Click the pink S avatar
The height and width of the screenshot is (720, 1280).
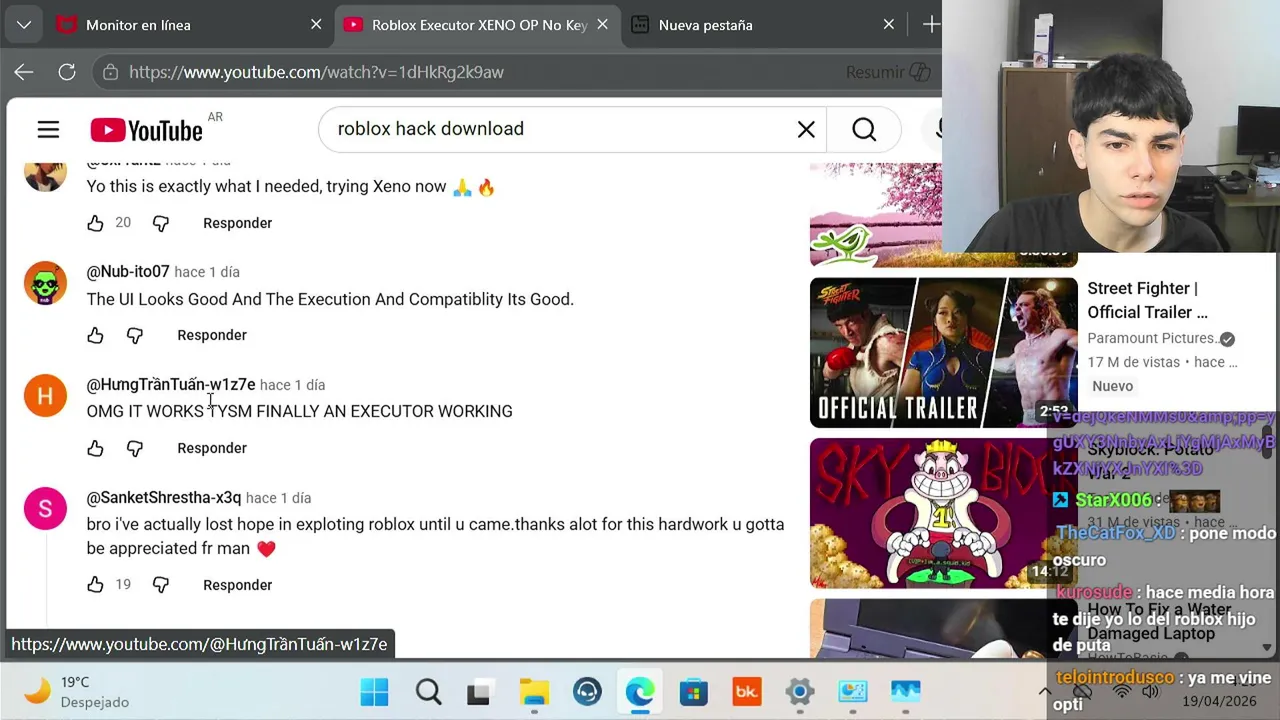pos(45,509)
